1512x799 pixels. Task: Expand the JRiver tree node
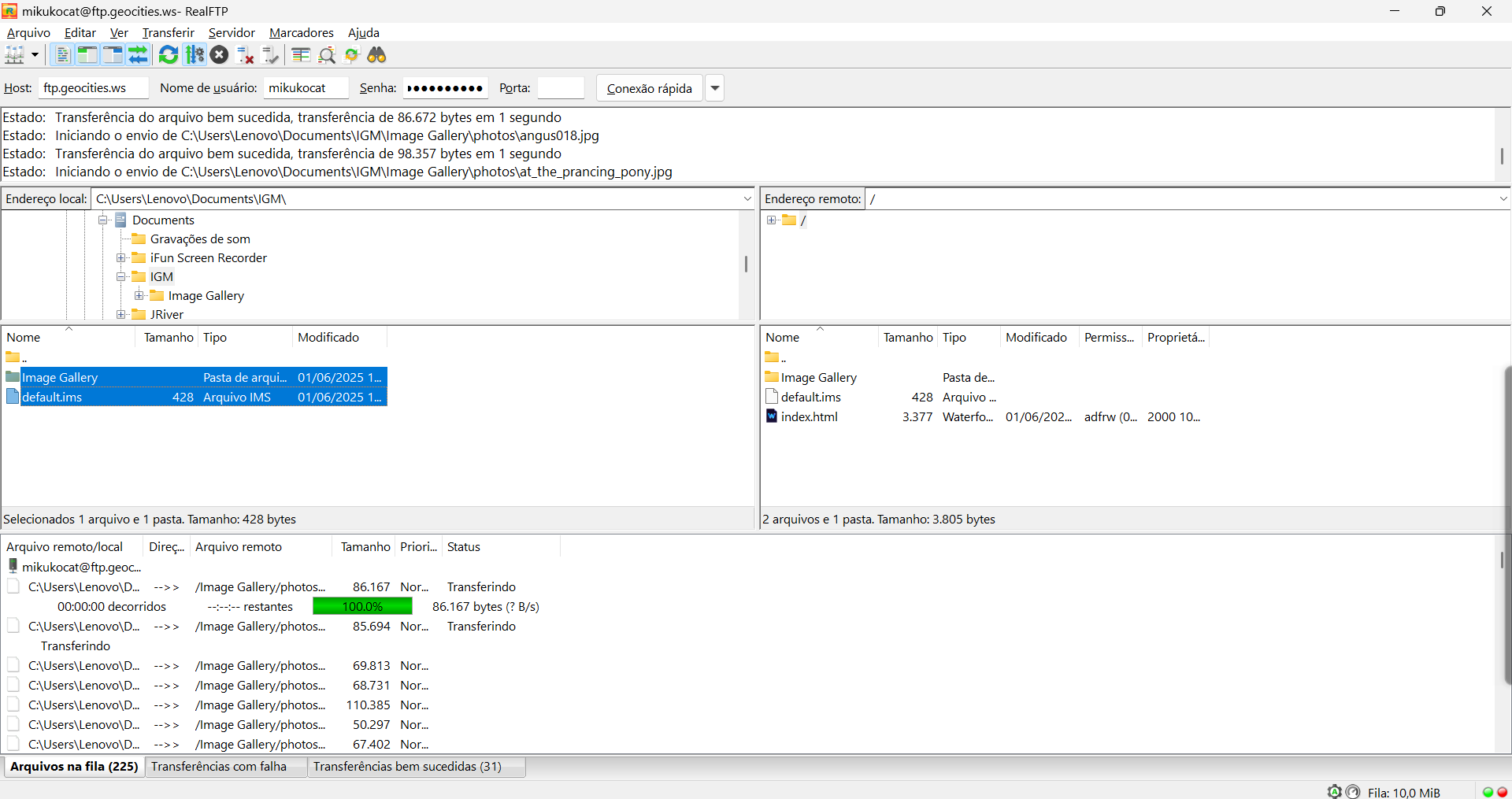click(x=120, y=314)
